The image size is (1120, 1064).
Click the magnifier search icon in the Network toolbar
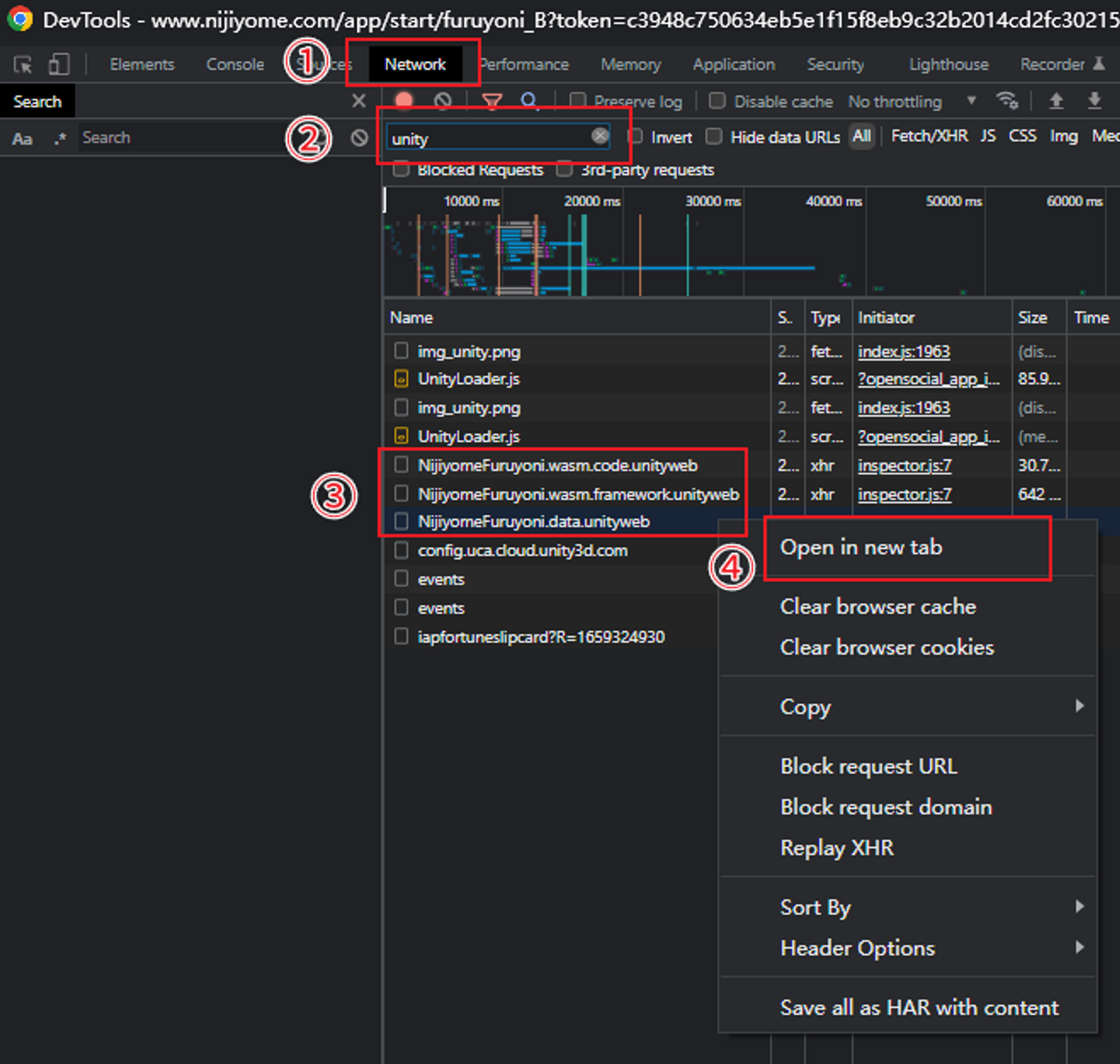[x=529, y=101]
